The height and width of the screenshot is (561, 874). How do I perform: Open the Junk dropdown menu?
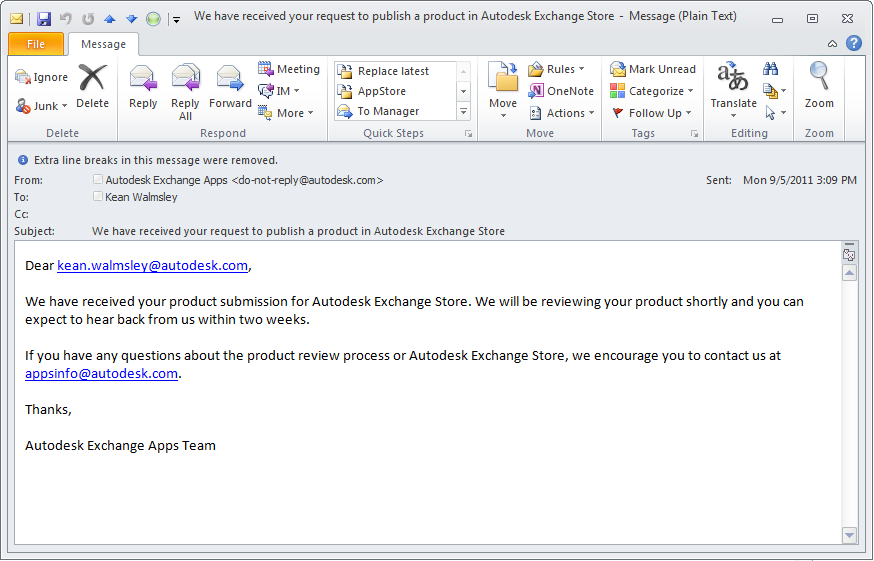point(43,106)
